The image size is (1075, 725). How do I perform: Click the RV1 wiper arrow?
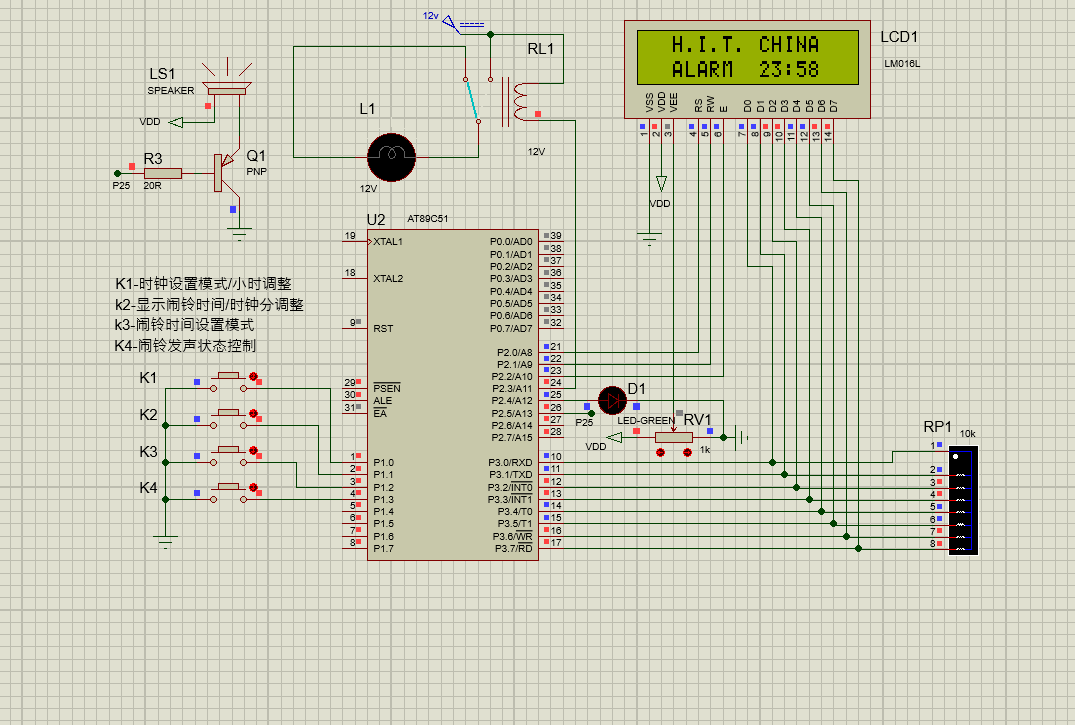tap(673, 427)
